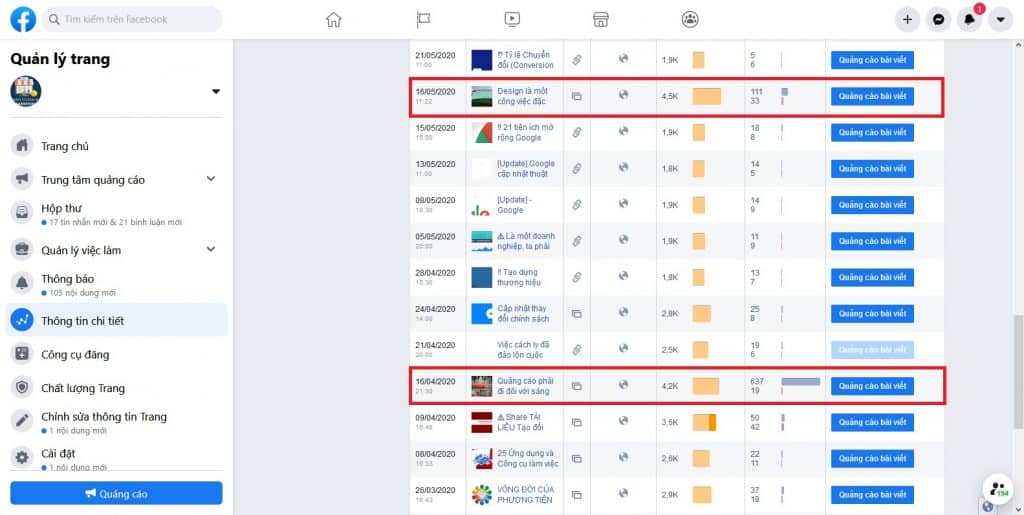Select Thông tin chi tiết

point(116,320)
